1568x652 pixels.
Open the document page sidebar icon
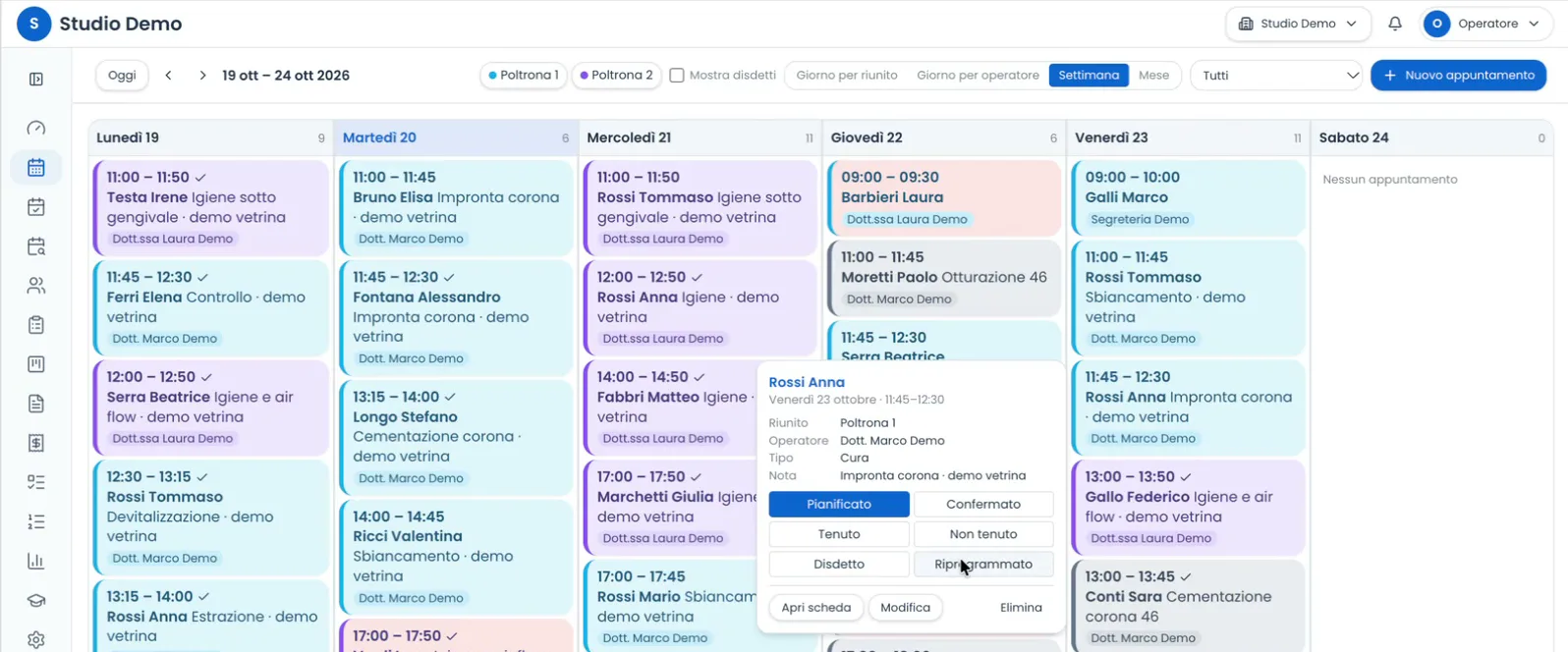tap(36, 404)
